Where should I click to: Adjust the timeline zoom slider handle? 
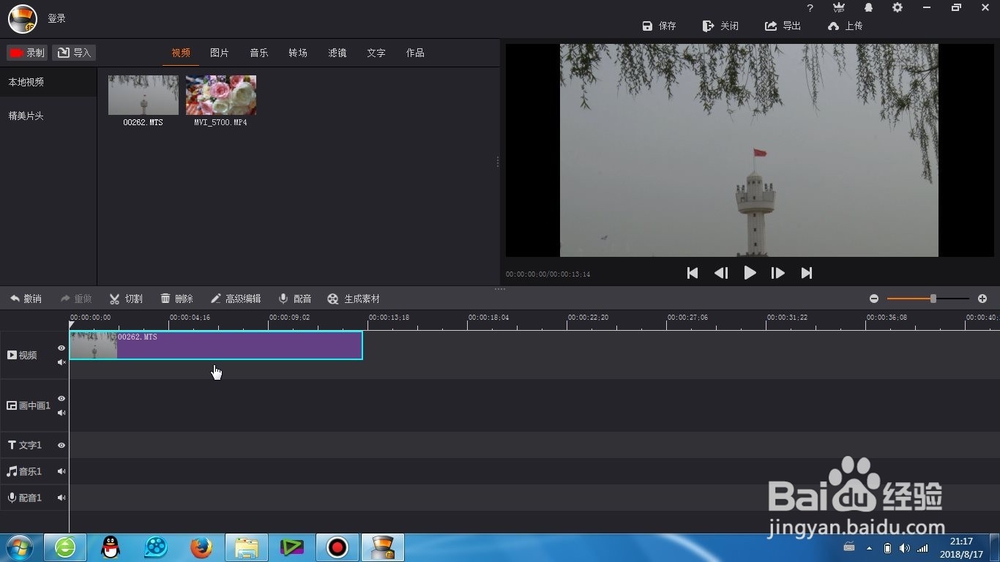(933, 299)
